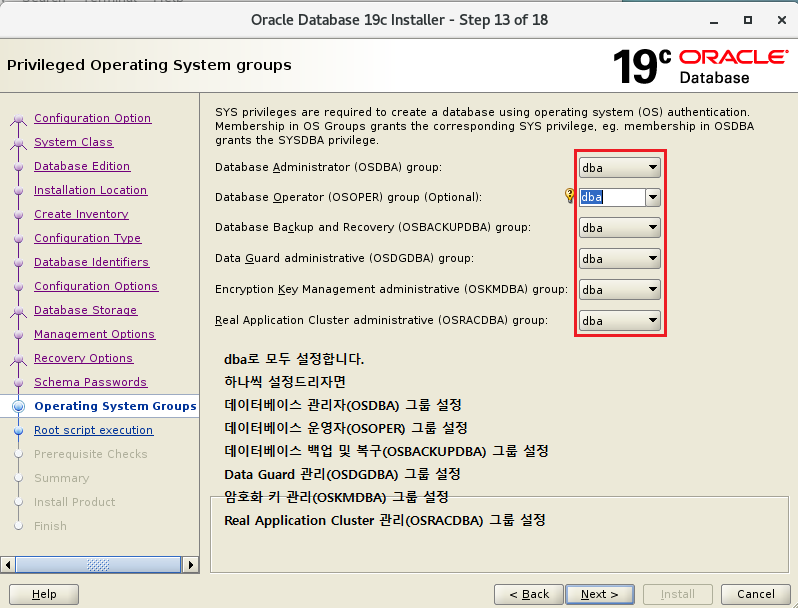Viewport: 798px width, 608px height.
Task: Go to Installation Location step
Action: coord(91,190)
